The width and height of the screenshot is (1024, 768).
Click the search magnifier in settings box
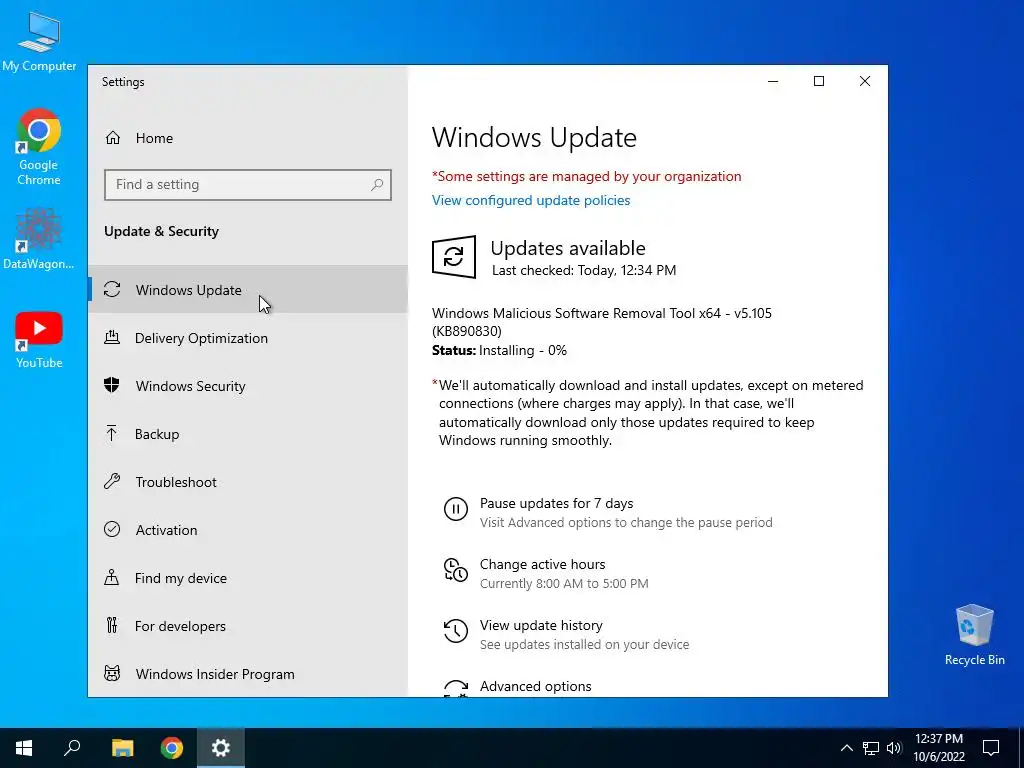(377, 185)
